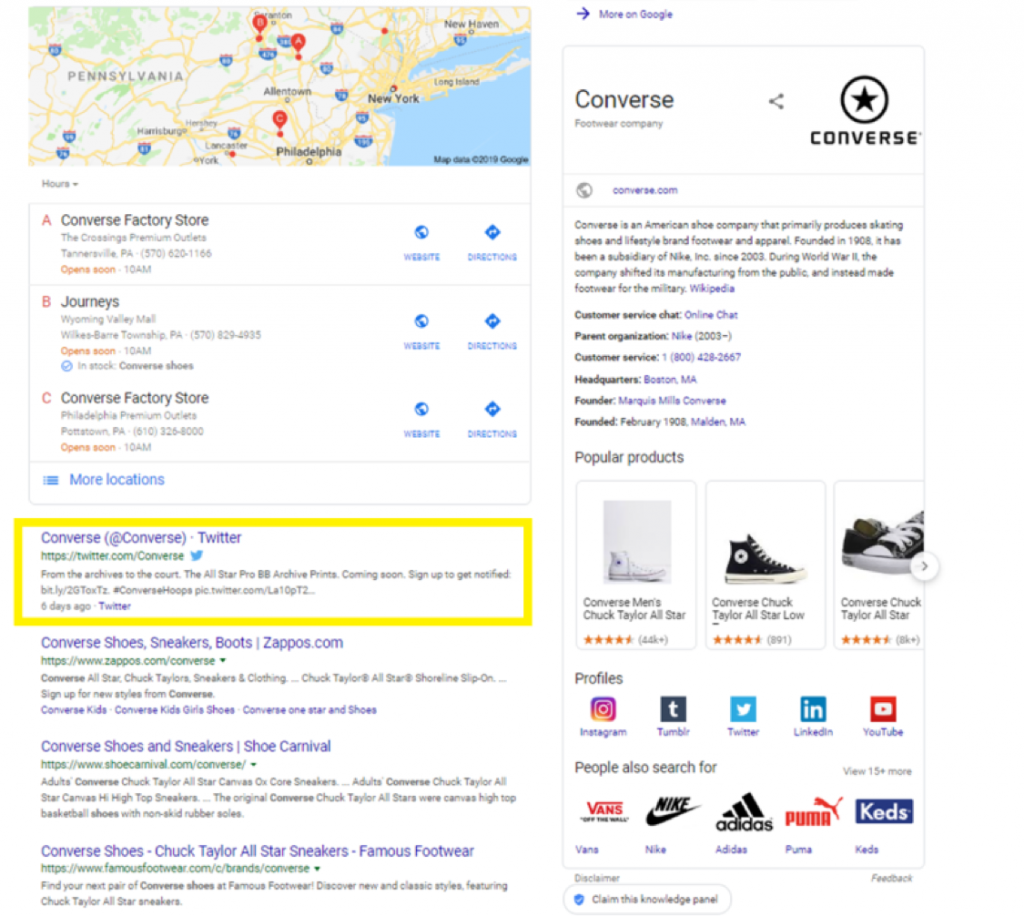The image size is (1024, 916).
Task: Click View 15+ more link
Action: coord(876,772)
